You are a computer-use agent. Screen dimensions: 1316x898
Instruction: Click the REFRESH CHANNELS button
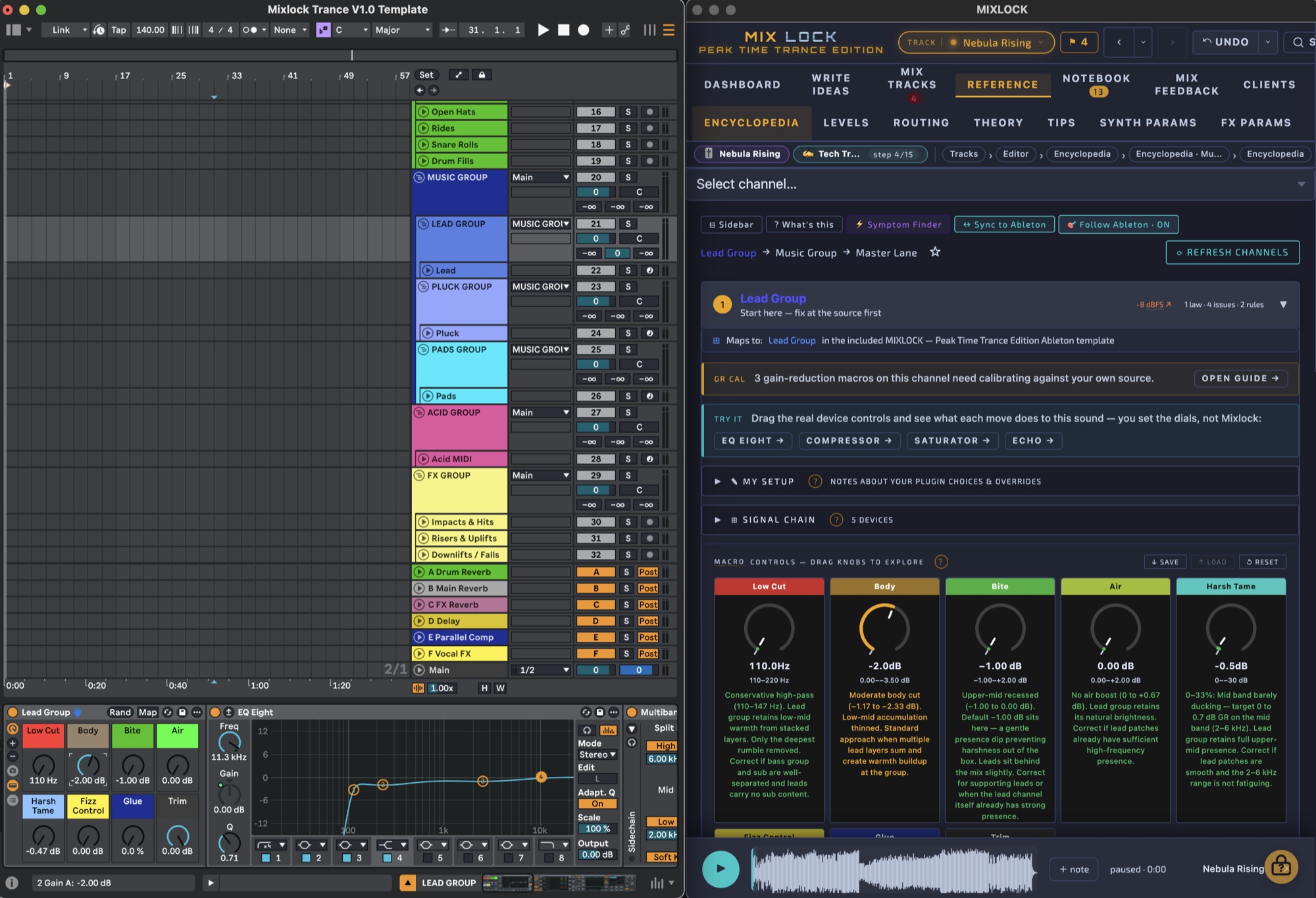[1232, 252]
